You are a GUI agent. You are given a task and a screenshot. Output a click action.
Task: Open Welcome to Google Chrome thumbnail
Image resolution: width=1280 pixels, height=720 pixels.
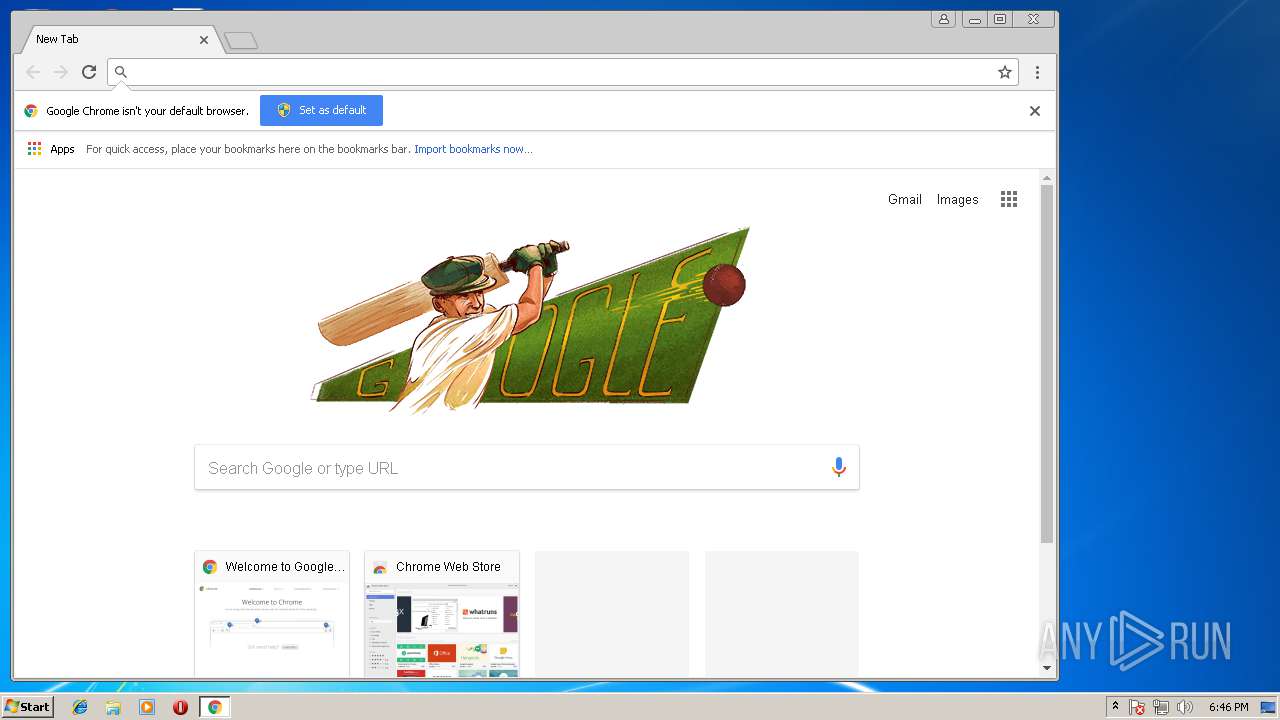pos(272,614)
